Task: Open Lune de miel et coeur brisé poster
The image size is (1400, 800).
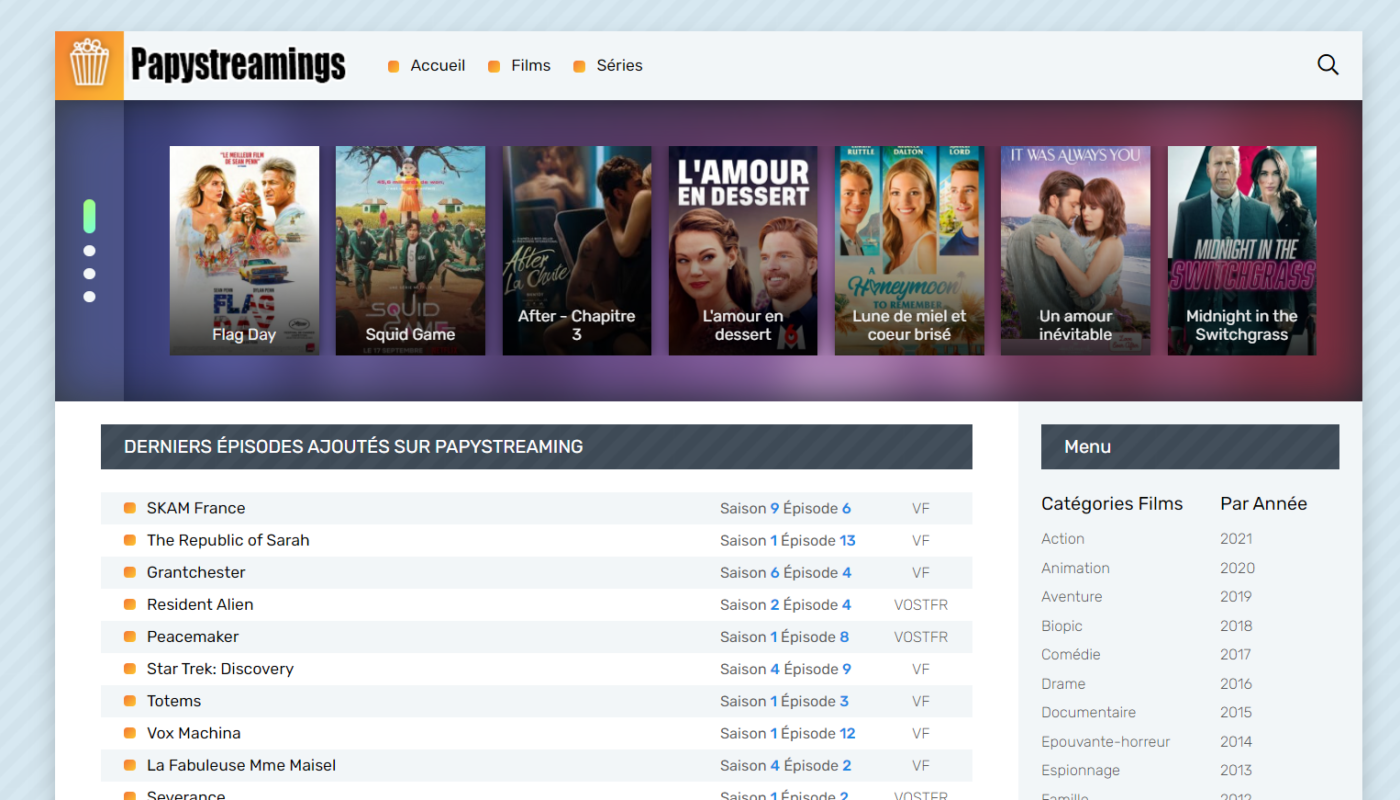Action: click(909, 251)
